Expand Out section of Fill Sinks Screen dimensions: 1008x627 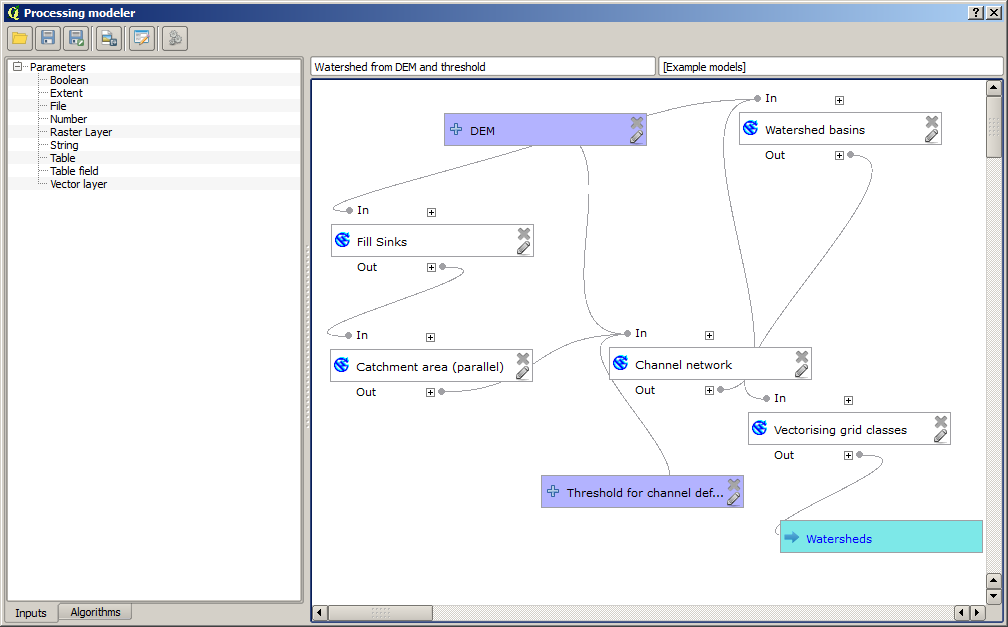coord(431,267)
